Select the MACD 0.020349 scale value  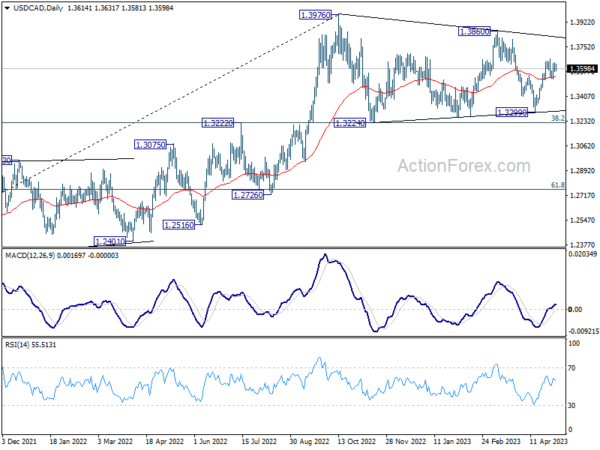pos(583,254)
